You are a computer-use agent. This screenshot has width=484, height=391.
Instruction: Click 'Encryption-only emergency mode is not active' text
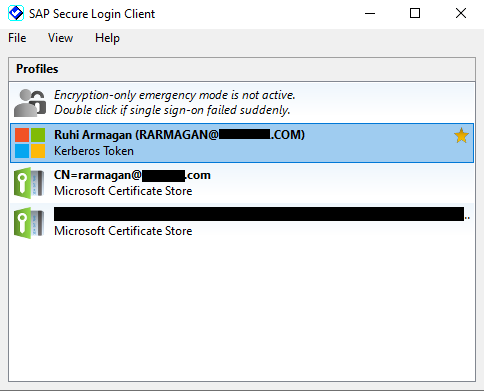click(x=175, y=95)
